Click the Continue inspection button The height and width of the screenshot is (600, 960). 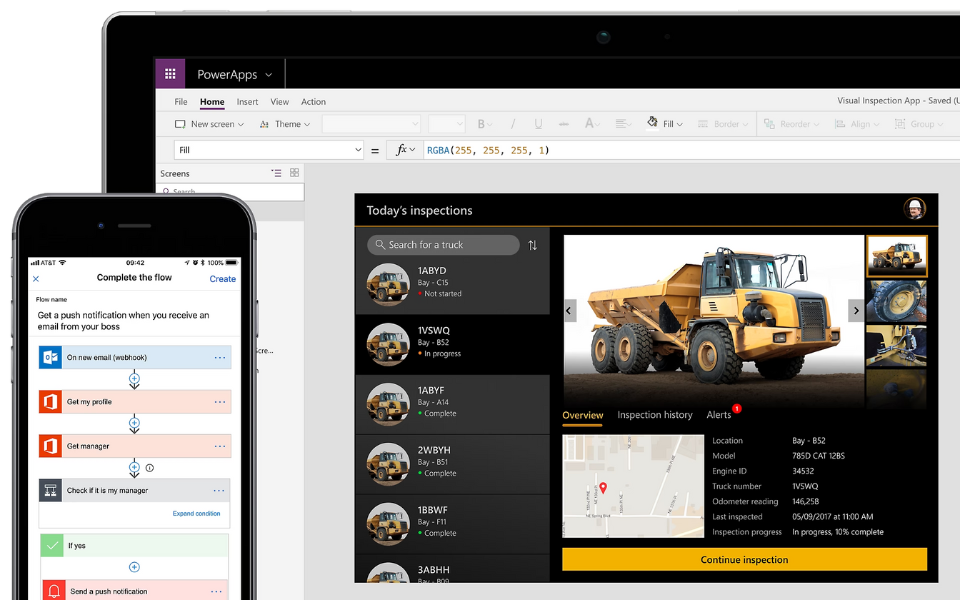pyautogui.click(x=744, y=560)
